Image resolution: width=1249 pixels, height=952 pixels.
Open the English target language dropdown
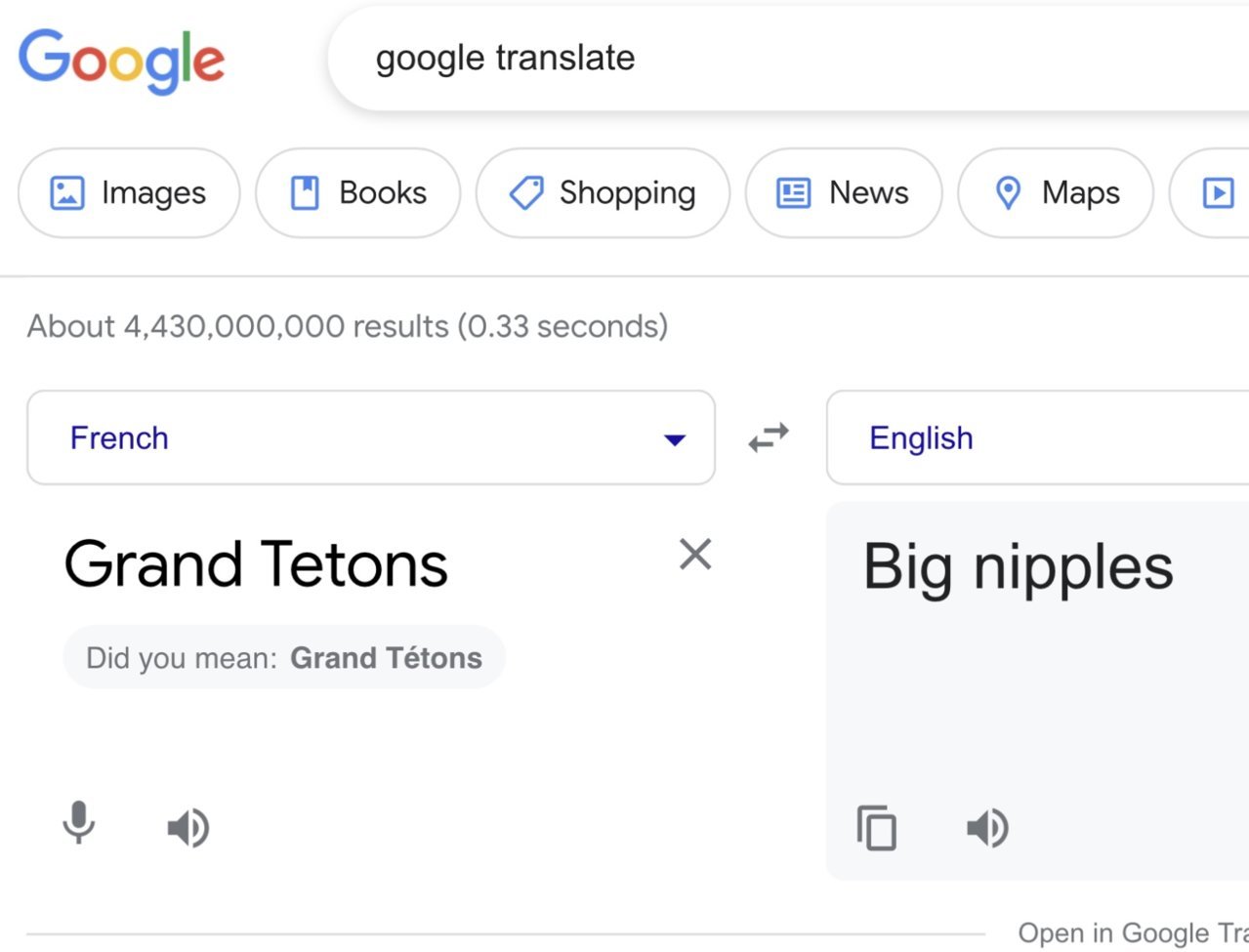point(1037,437)
